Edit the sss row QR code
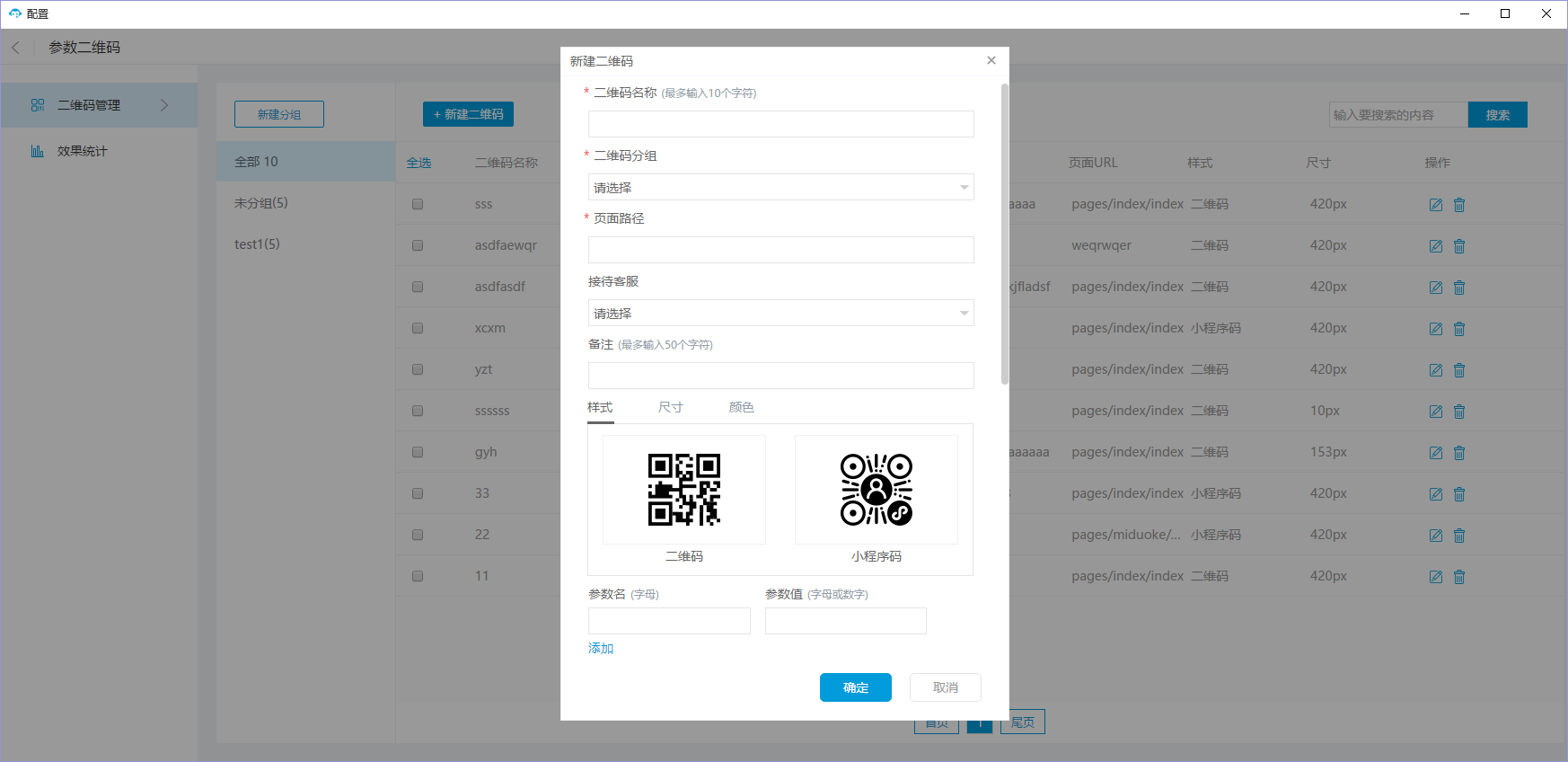The image size is (1568, 762). coord(1436,205)
